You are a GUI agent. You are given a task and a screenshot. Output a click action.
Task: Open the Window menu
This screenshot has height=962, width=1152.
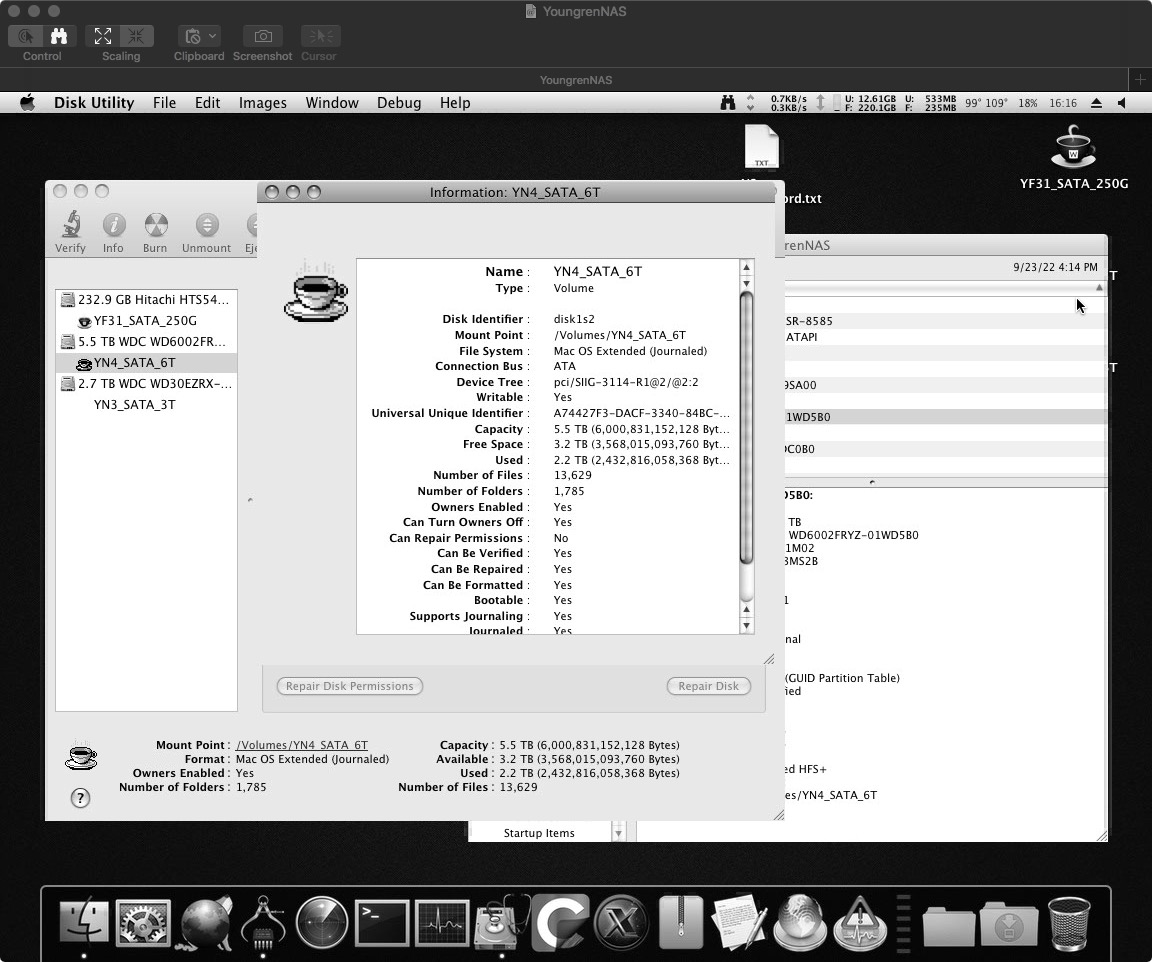coord(332,103)
